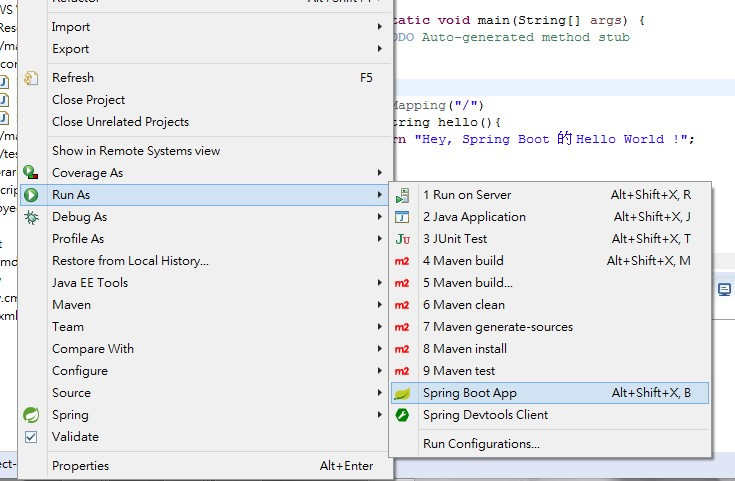
Task: Click the JUnit Test Ju icon
Action: pyautogui.click(x=402, y=239)
